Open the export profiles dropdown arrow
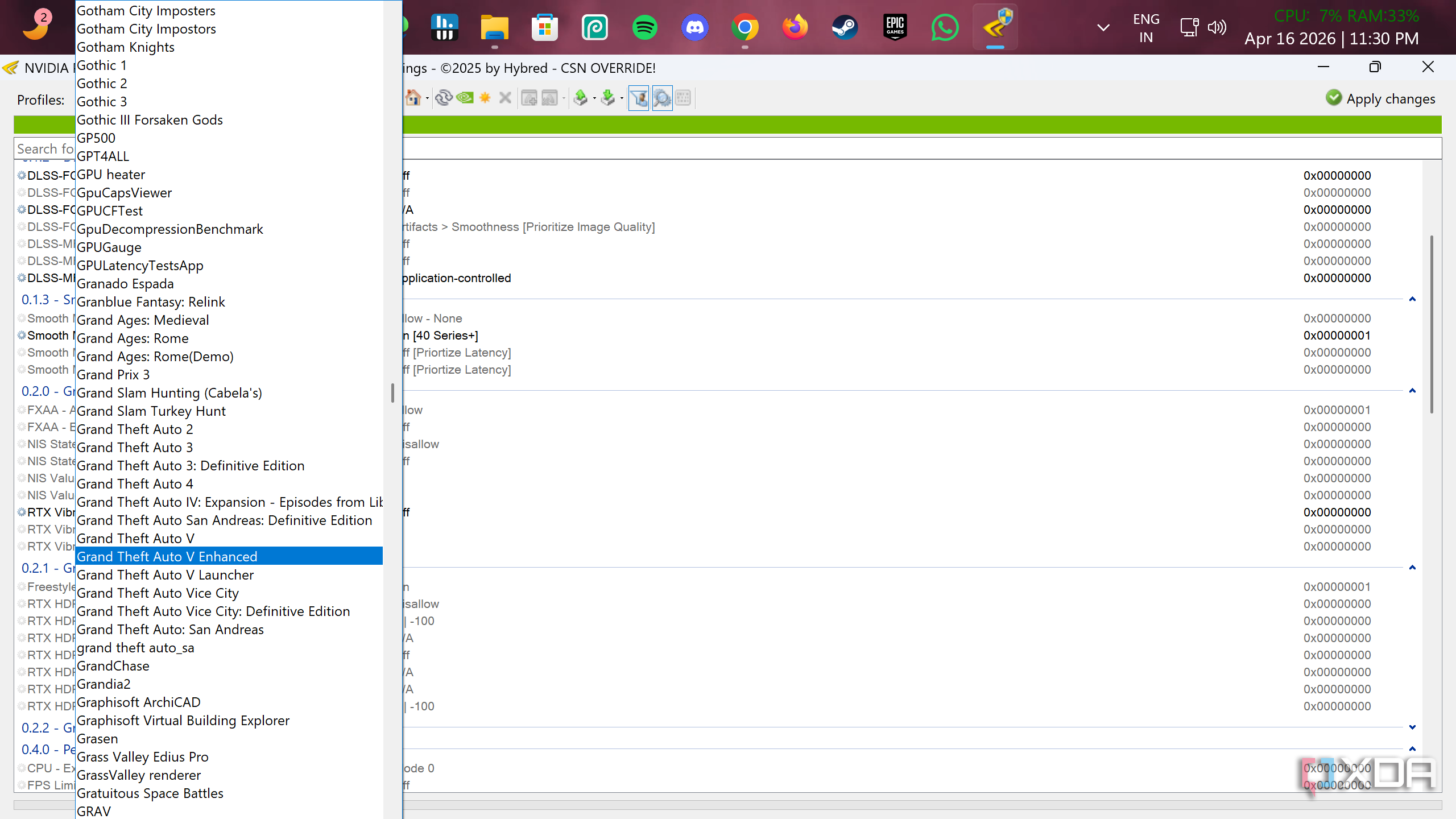 (594, 99)
